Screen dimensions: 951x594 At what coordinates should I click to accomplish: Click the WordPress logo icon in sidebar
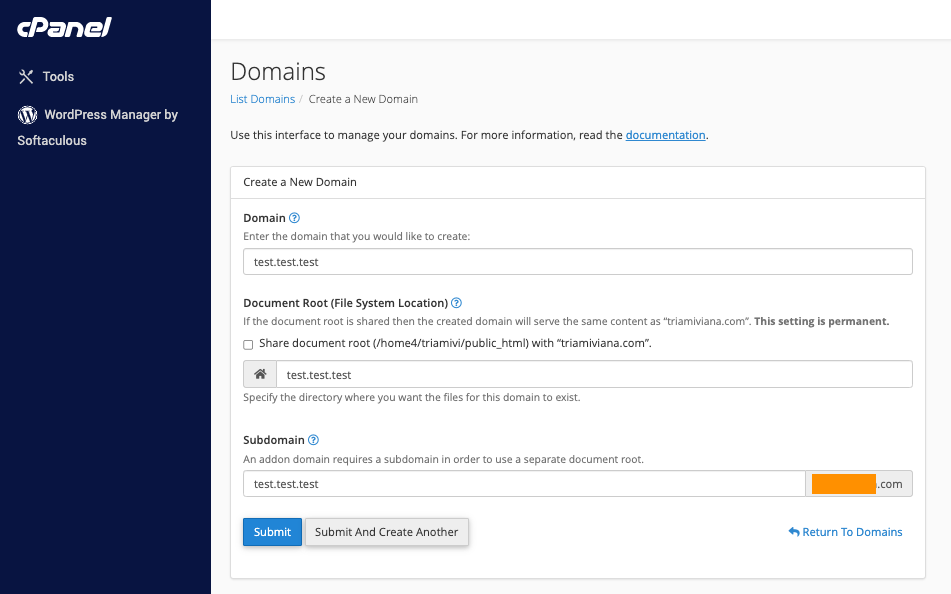tap(27, 115)
